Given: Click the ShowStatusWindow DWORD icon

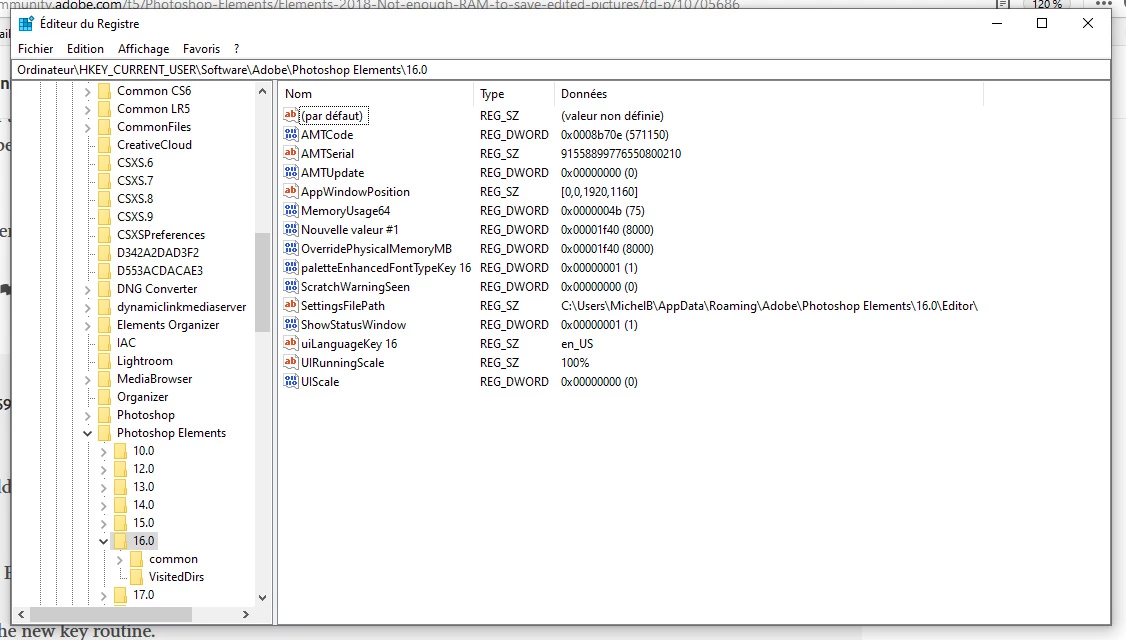Looking at the screenshot, I should click(x=291, y=325).
